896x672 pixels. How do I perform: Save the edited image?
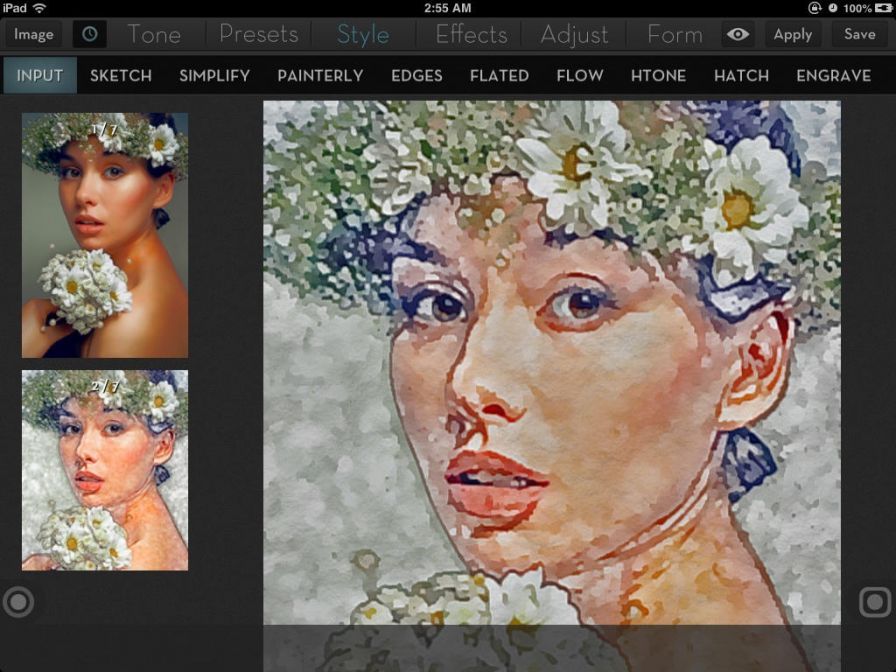[x=860, y=34]
